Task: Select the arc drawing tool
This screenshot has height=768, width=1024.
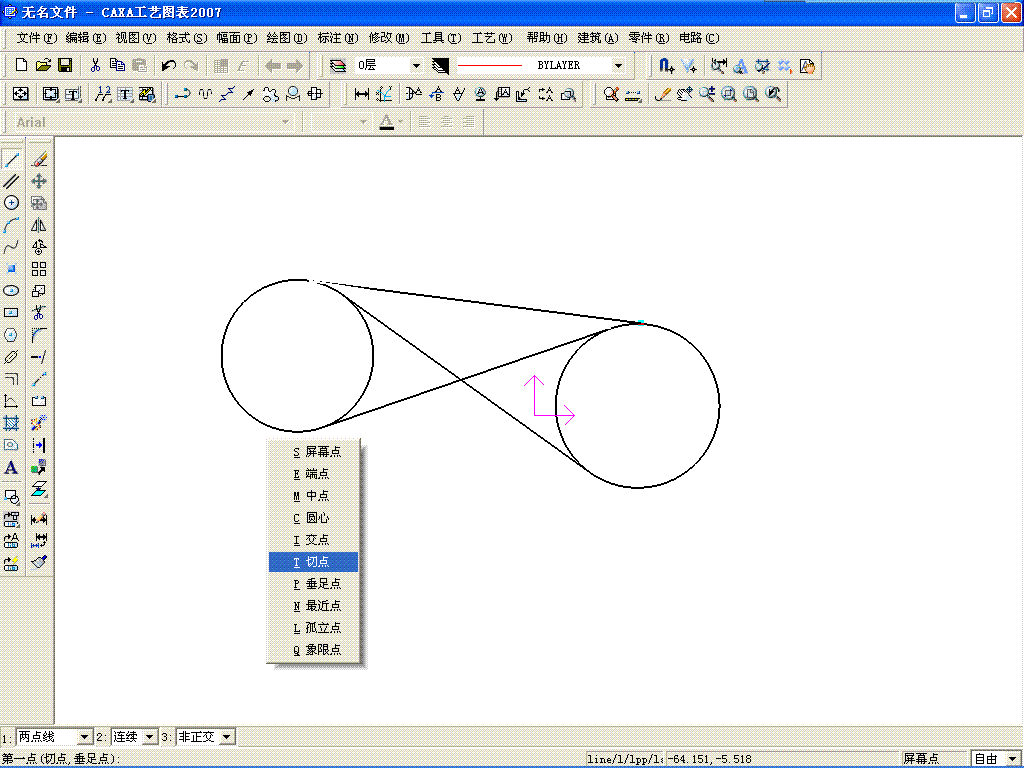Action: tap(11, 225)
